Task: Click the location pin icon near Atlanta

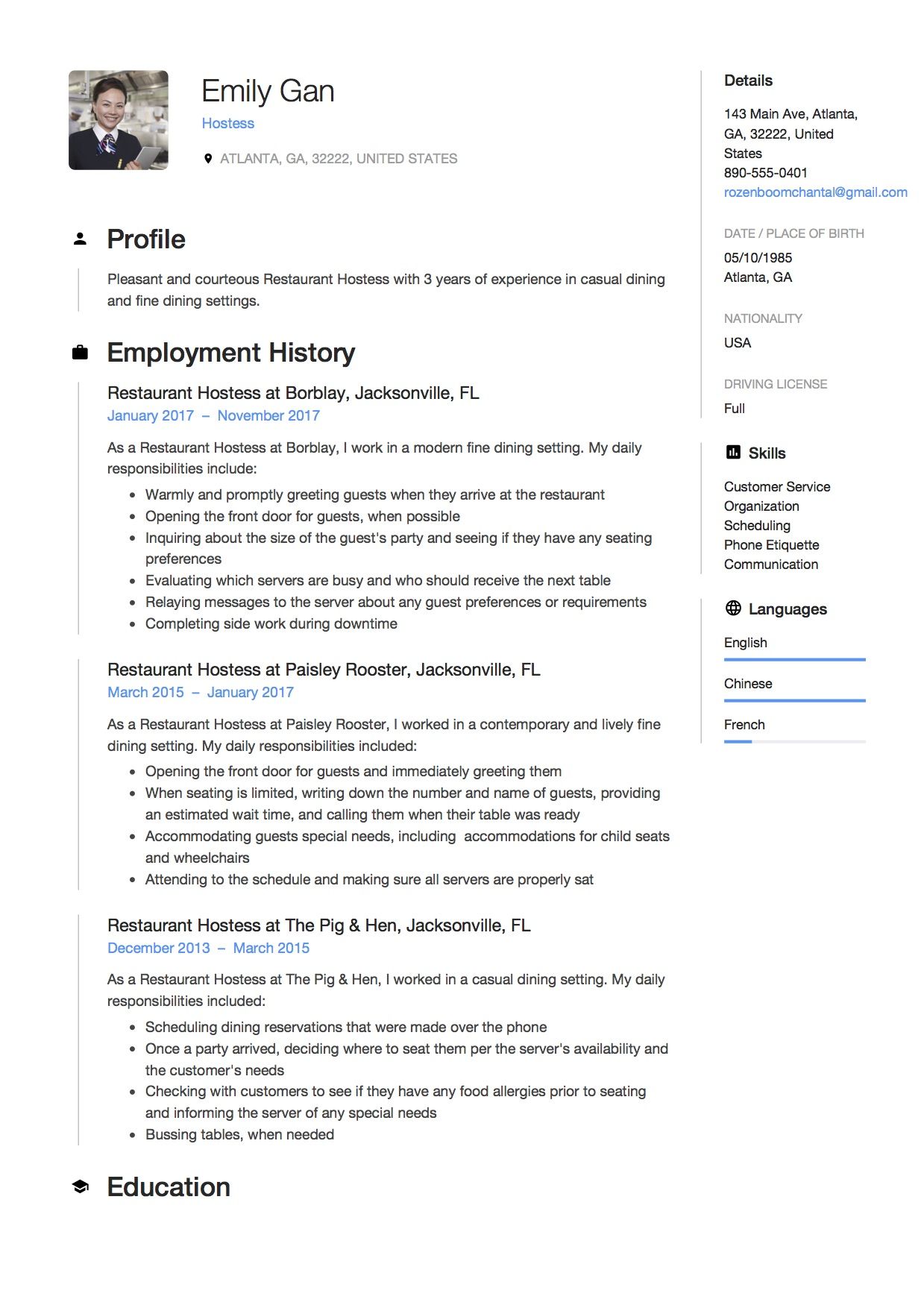Action: (x=208, y=159)
